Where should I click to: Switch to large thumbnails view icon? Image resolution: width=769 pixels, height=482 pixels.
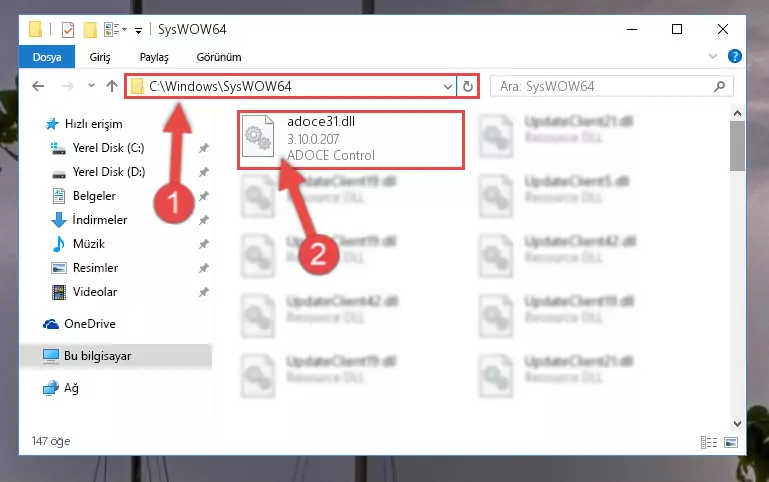(730, 442)
